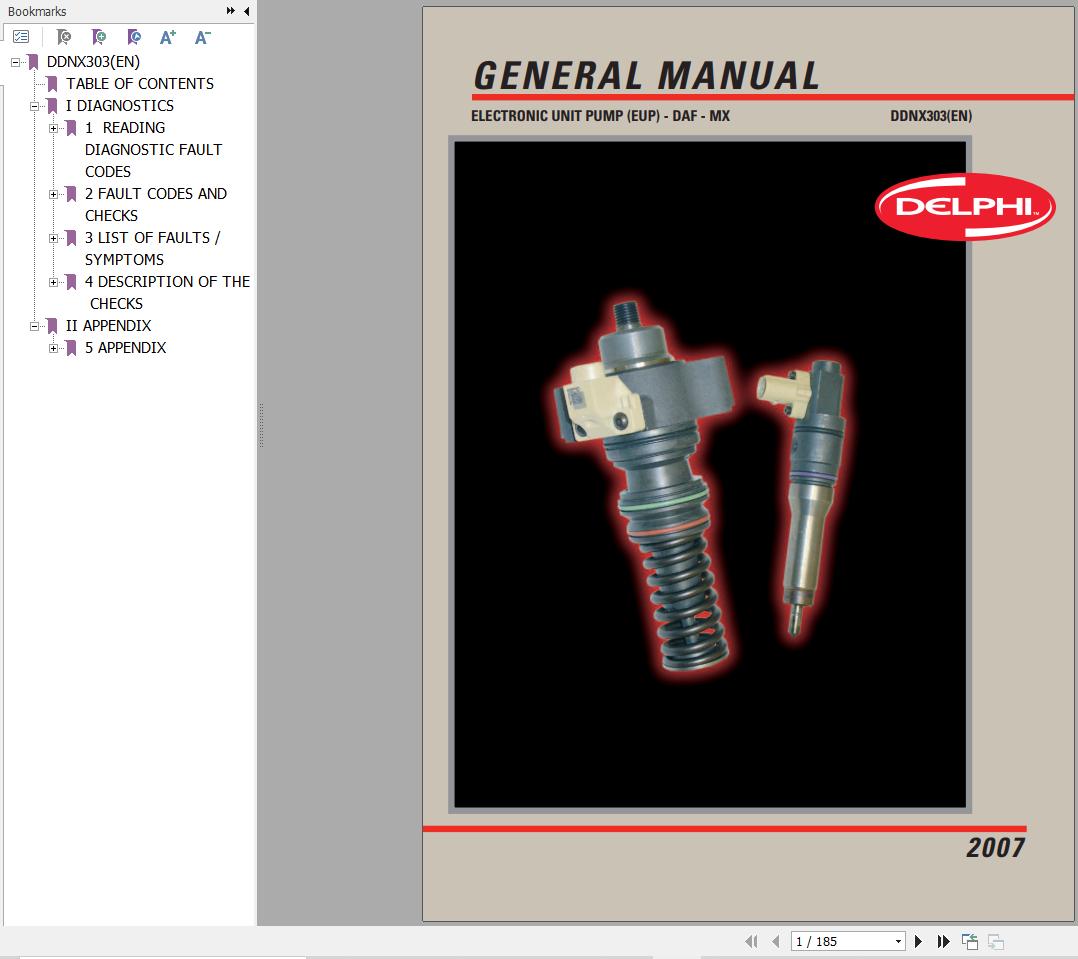Expand the '1 READING DIAGNOSTIC FAULT CODES' bookmark
Viewport: 1078px width, 959px height.
point(55,127)
